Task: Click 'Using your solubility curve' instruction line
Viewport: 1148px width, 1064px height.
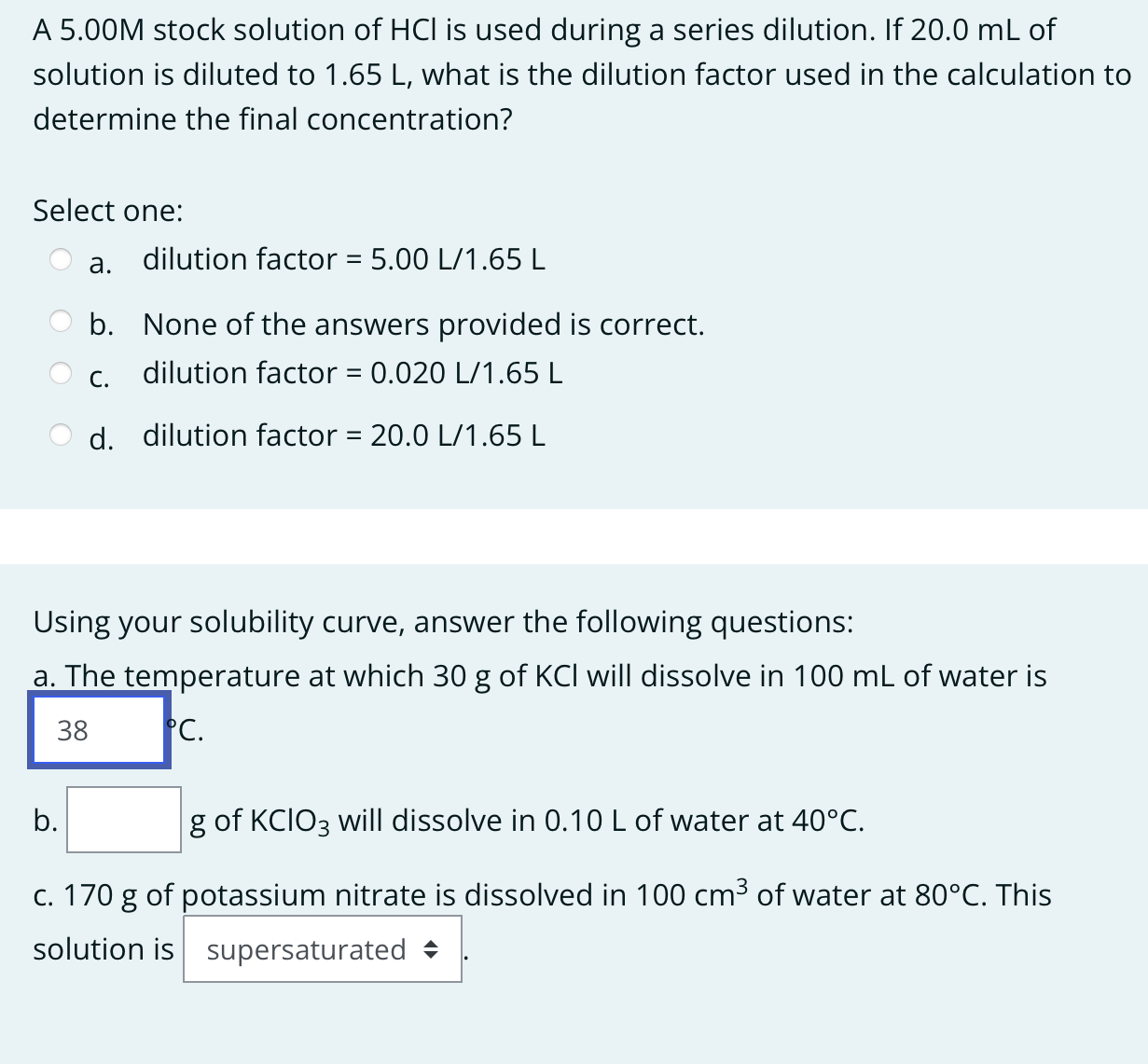Action: (443, 622)
